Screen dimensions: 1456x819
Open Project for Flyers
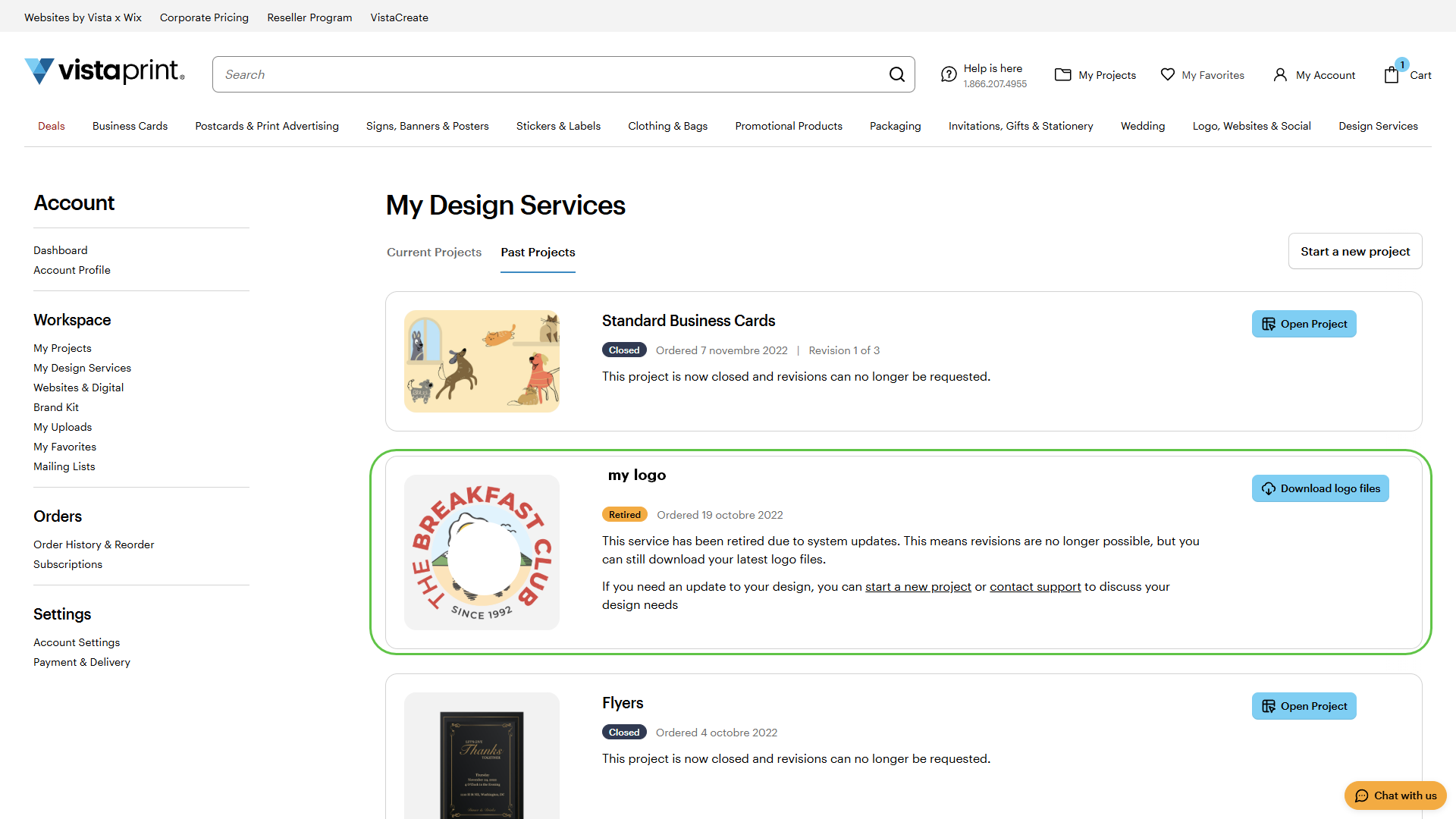(x=1304, y=706)
